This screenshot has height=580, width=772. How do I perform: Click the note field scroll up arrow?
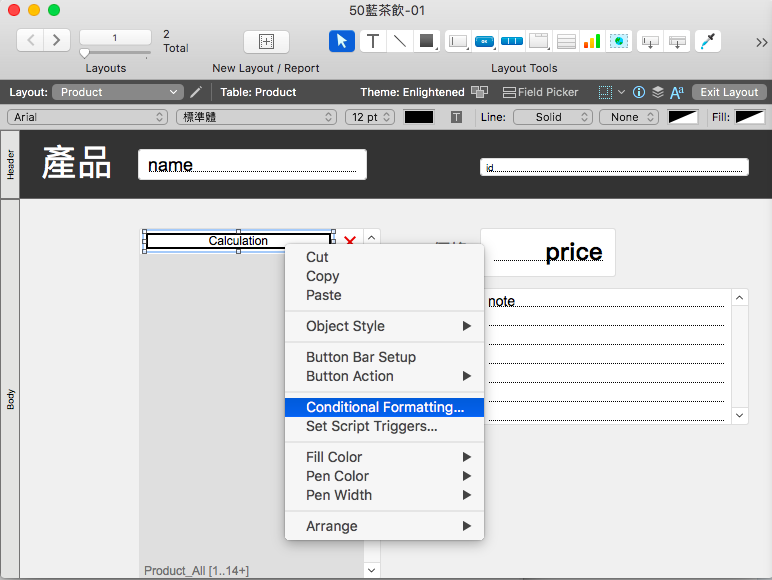pyautogui.click(x=739, y=298)
